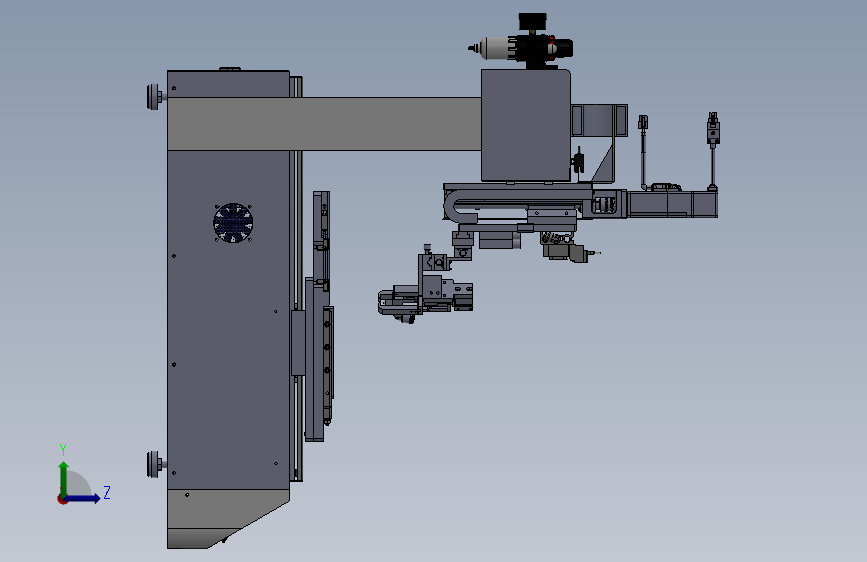Screen dimensions: 867x562
Task: Select the horizontal light-gray beam
Action: (325, 124)
